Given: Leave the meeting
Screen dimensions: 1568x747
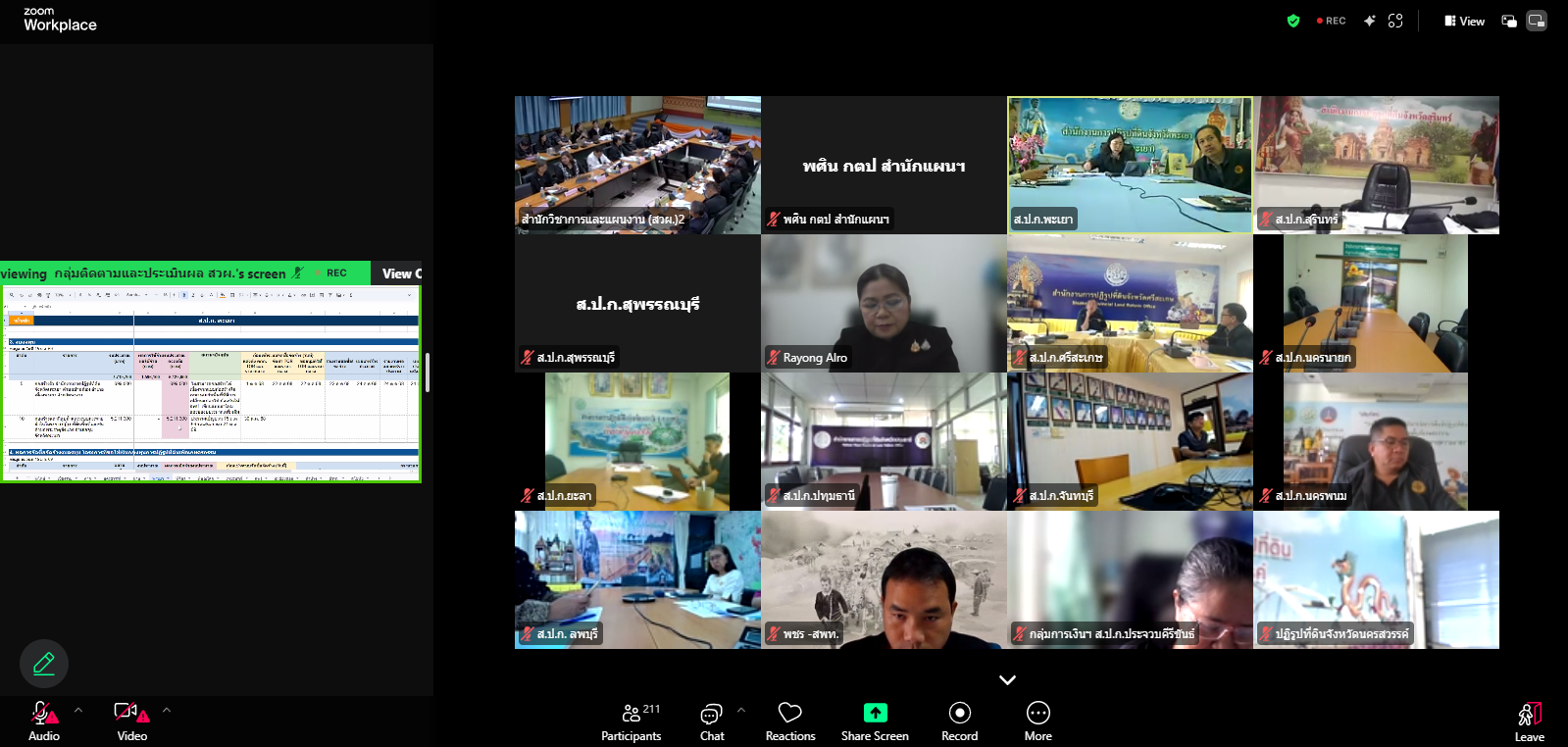Looking at the screenshot, I should (x=1529, y=721).
